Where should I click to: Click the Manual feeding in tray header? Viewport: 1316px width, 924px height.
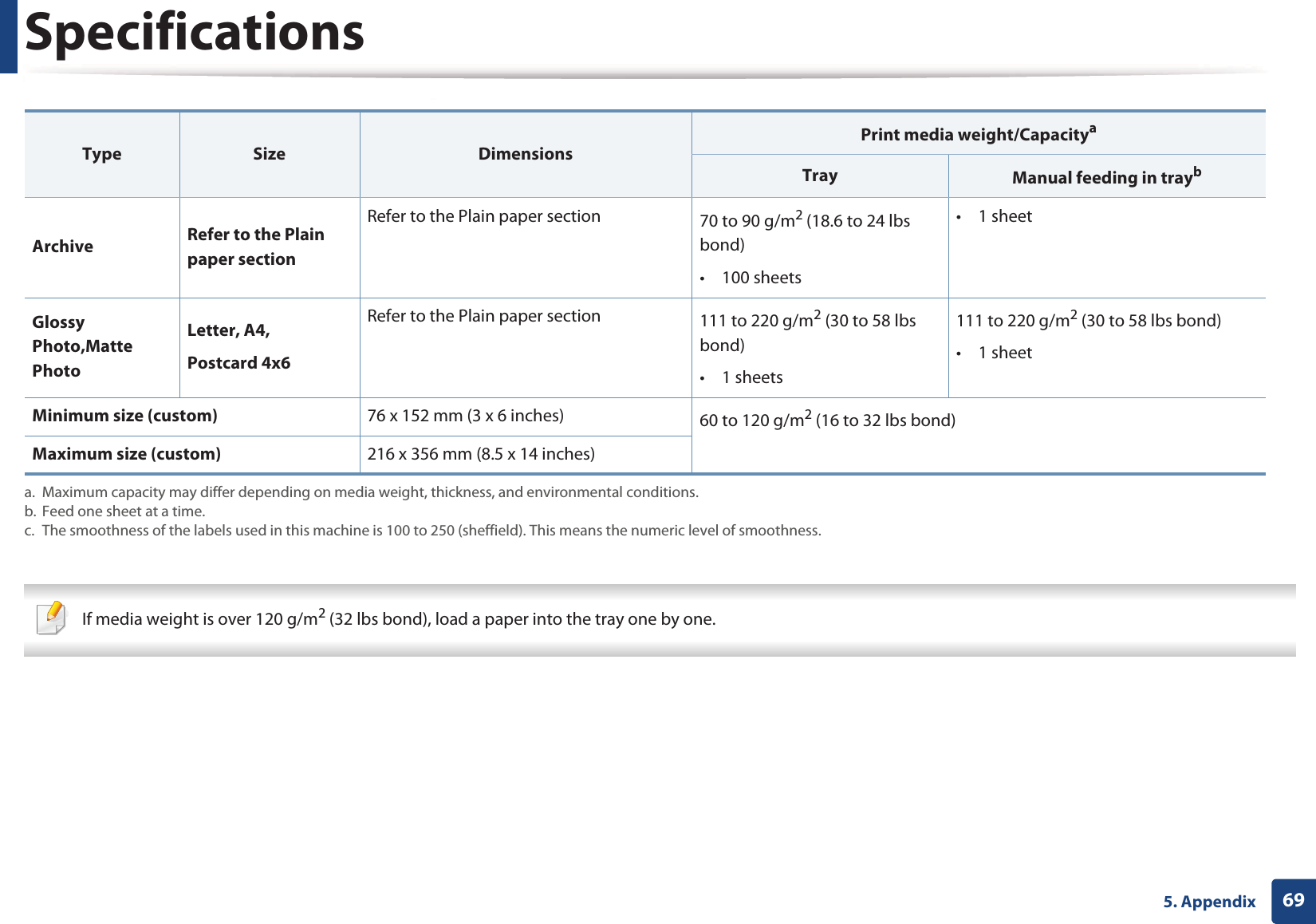point(1107,176)
